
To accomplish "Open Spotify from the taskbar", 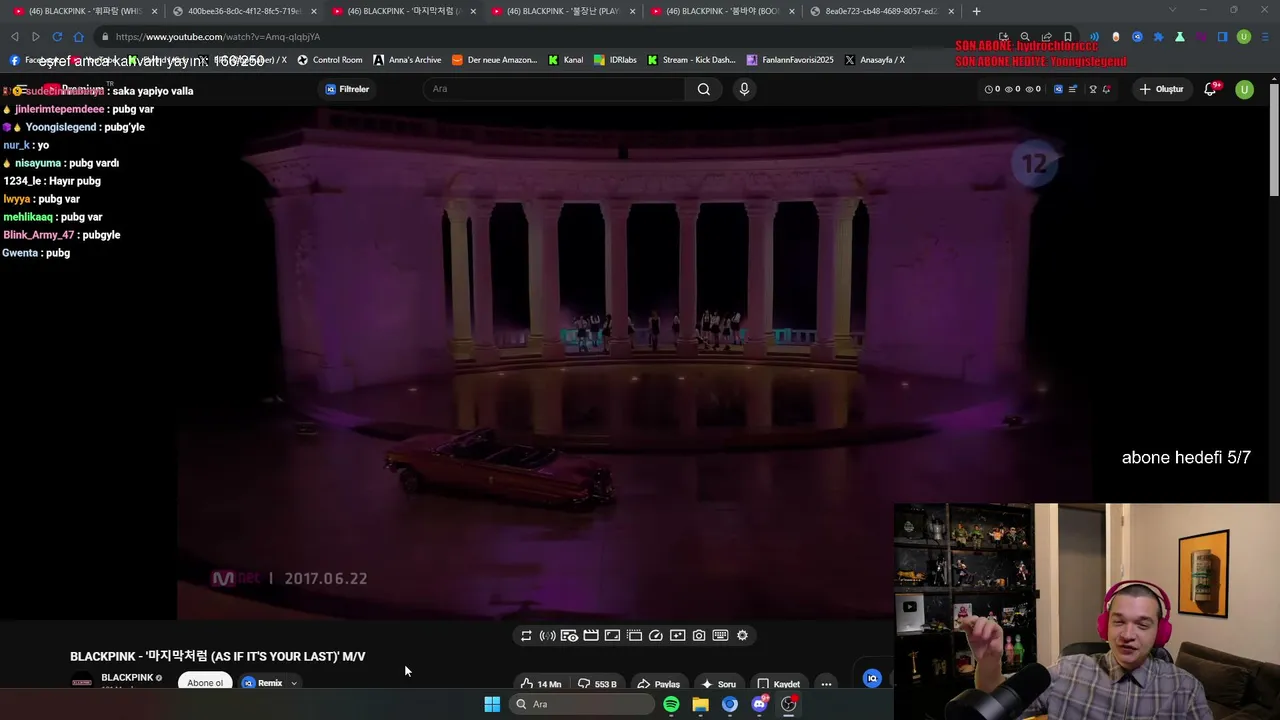I will [x=671, y=704].
